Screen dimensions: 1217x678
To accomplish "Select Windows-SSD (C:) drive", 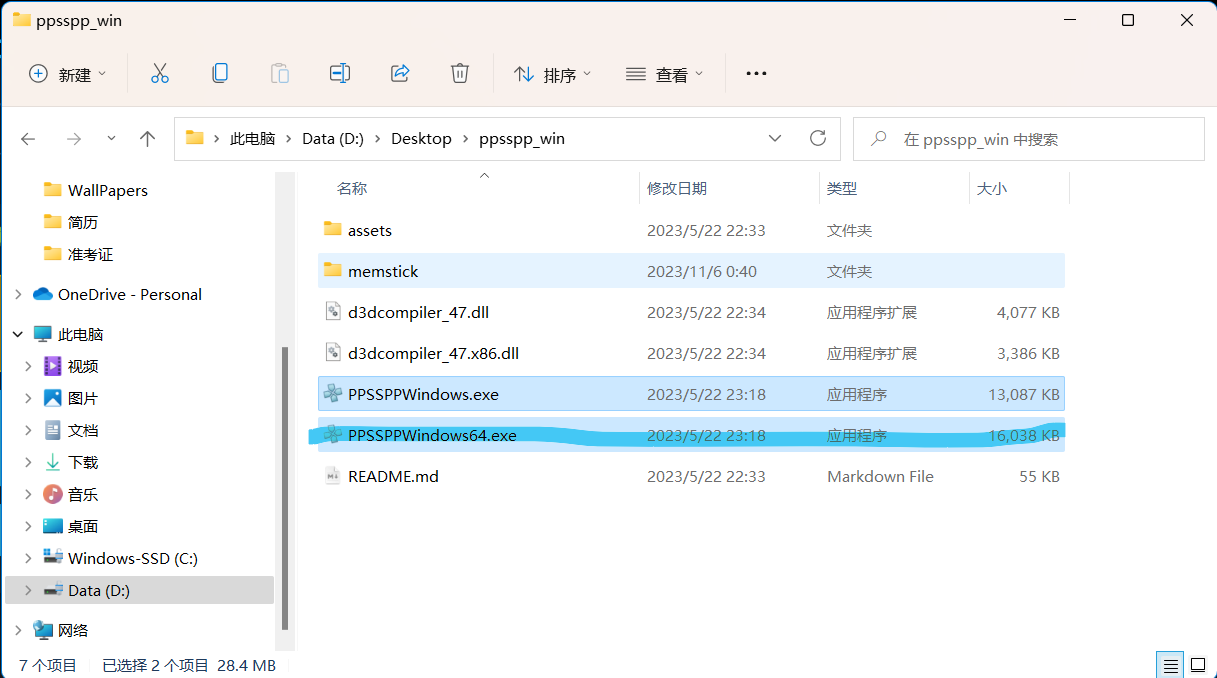I will (x=132, y=558).
